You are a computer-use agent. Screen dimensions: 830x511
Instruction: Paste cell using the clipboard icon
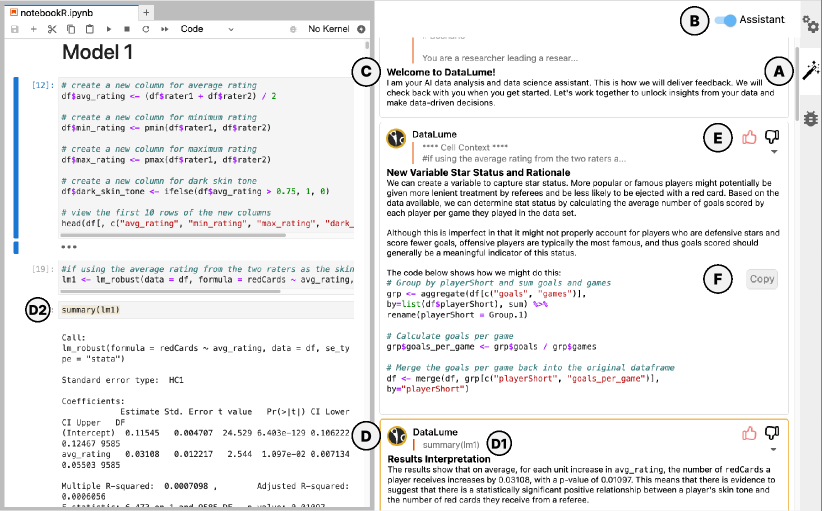[89, 29]
